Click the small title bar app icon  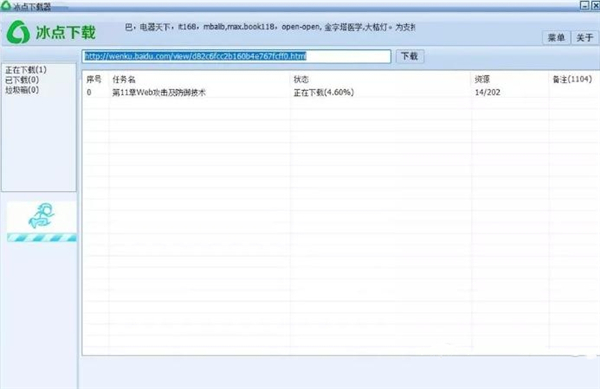6,5
